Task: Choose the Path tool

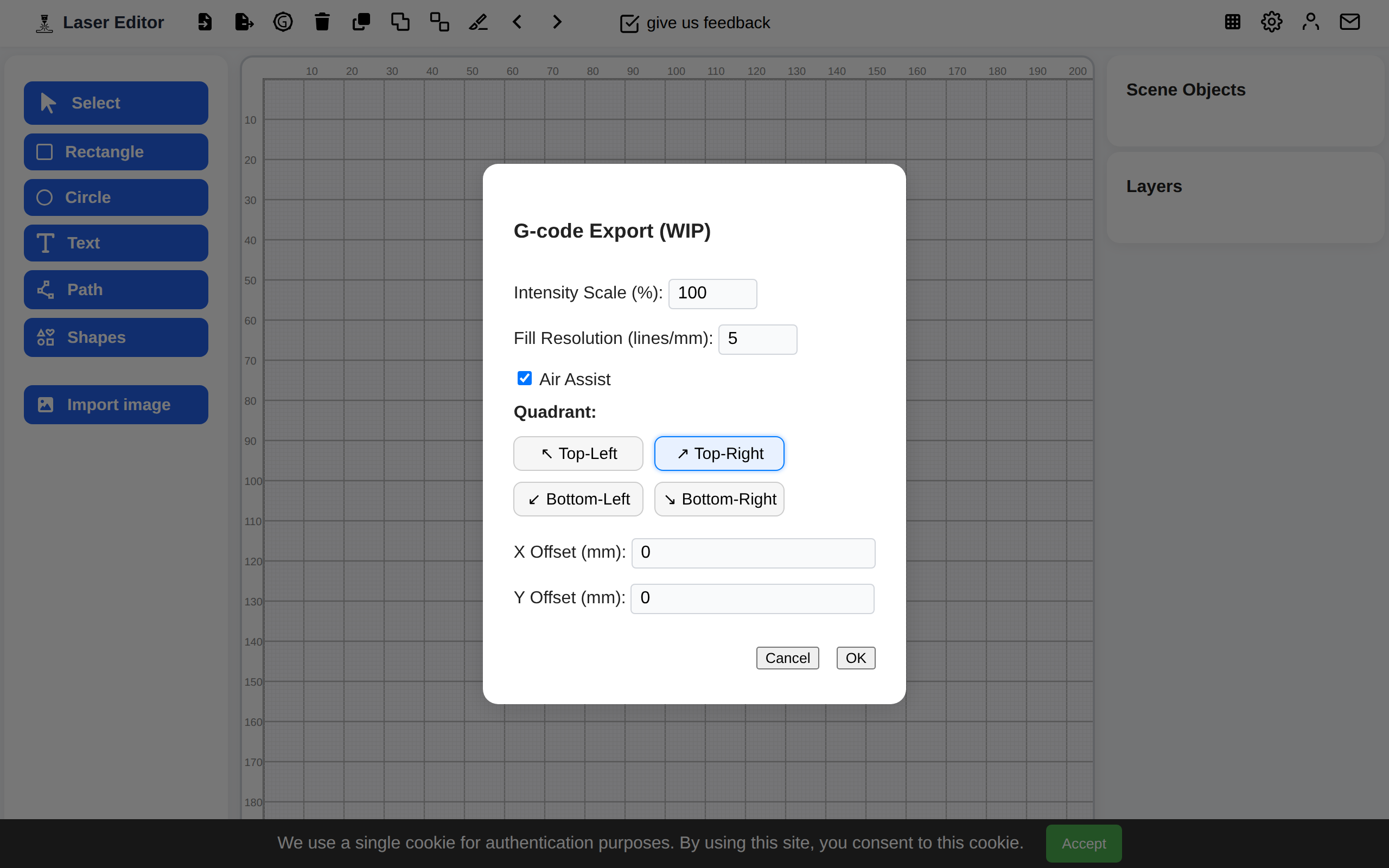Action: click(116, 289)
